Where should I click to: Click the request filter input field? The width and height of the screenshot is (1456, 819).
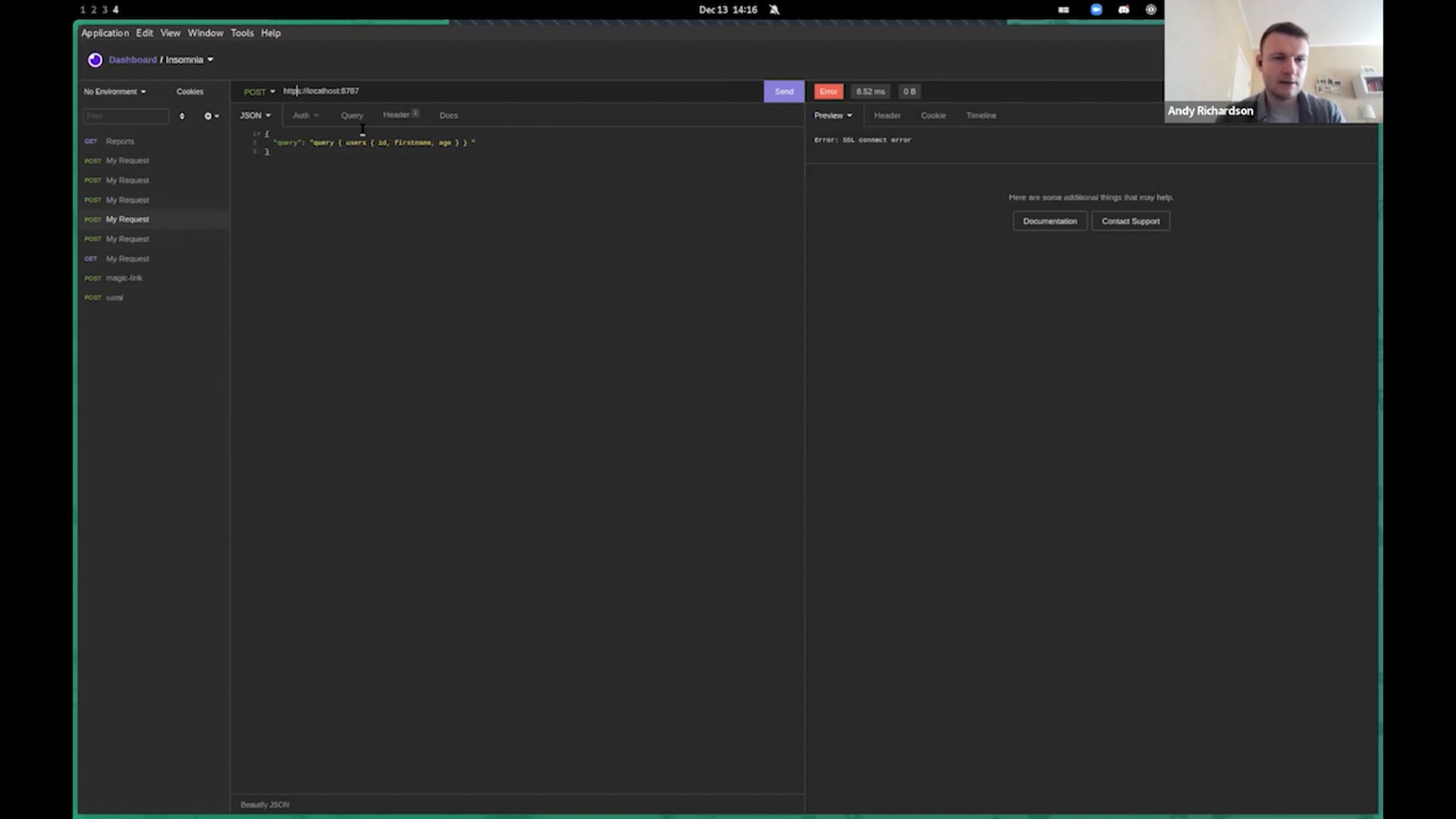click(x=126, y=116)
